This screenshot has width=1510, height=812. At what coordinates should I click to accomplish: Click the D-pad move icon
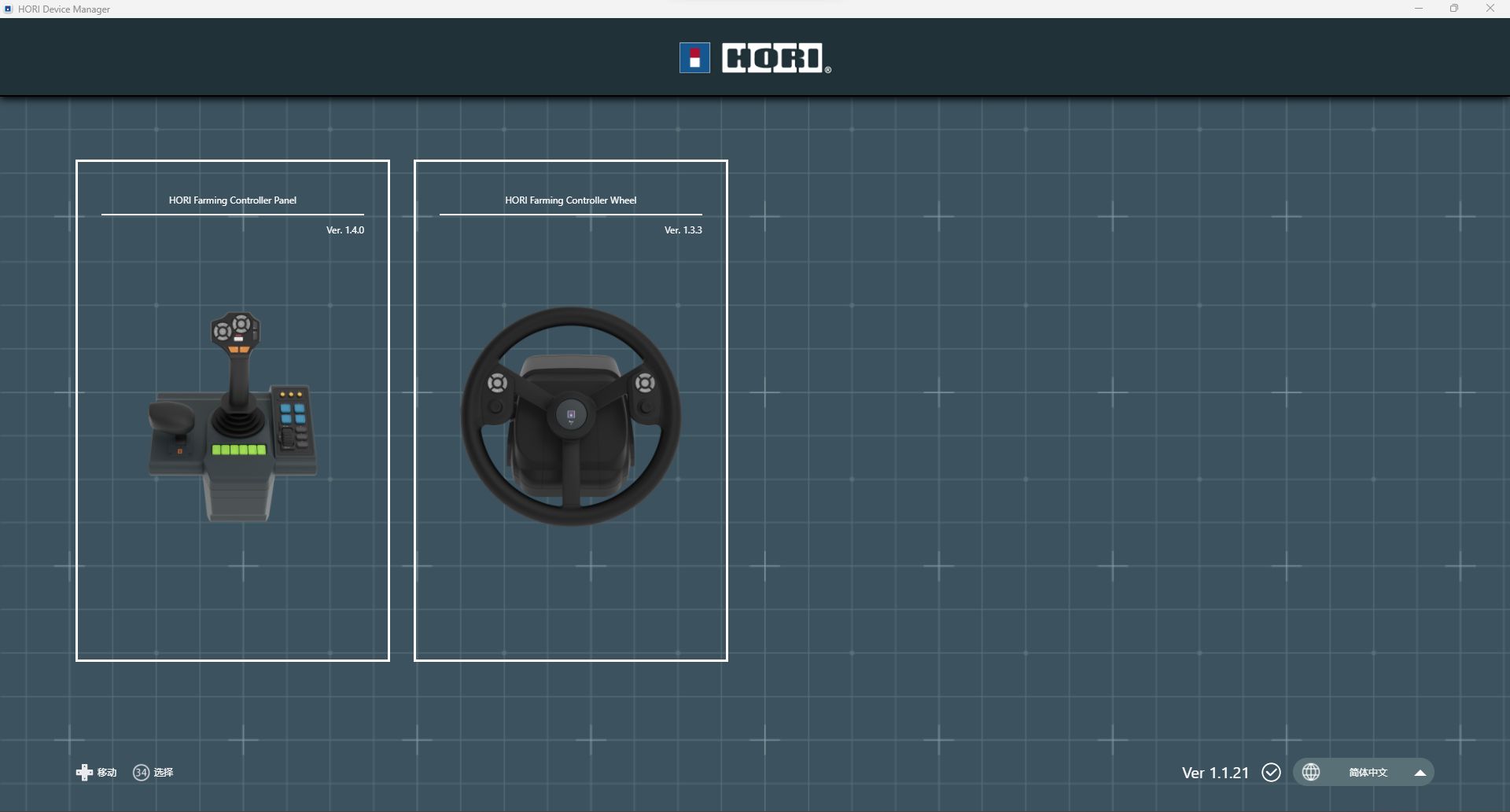point(84,772)
